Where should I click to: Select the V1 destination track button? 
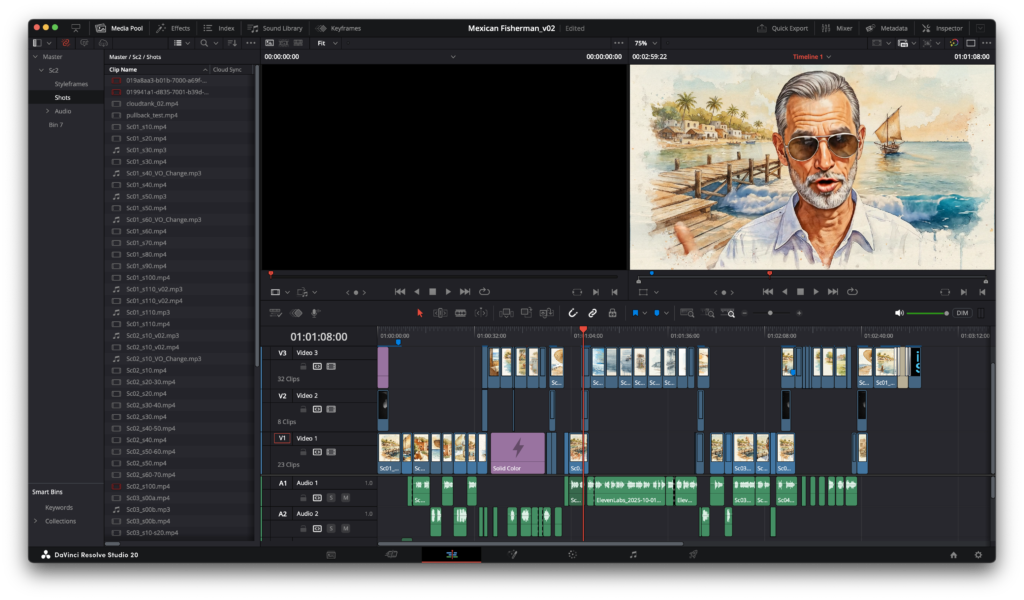[282, 438]
